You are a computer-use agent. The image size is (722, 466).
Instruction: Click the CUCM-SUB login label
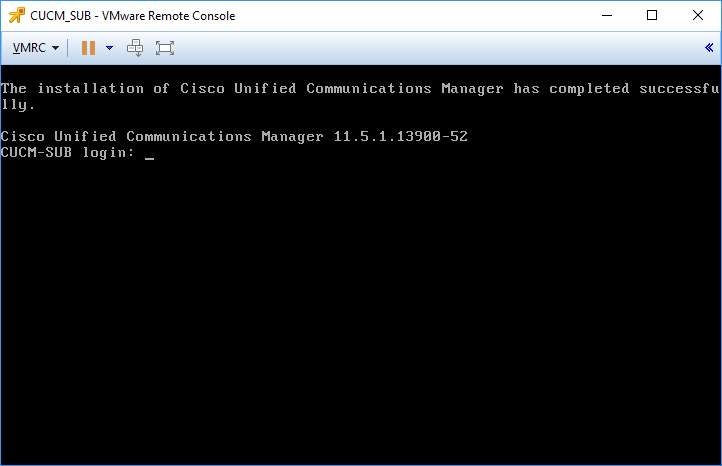68,152
